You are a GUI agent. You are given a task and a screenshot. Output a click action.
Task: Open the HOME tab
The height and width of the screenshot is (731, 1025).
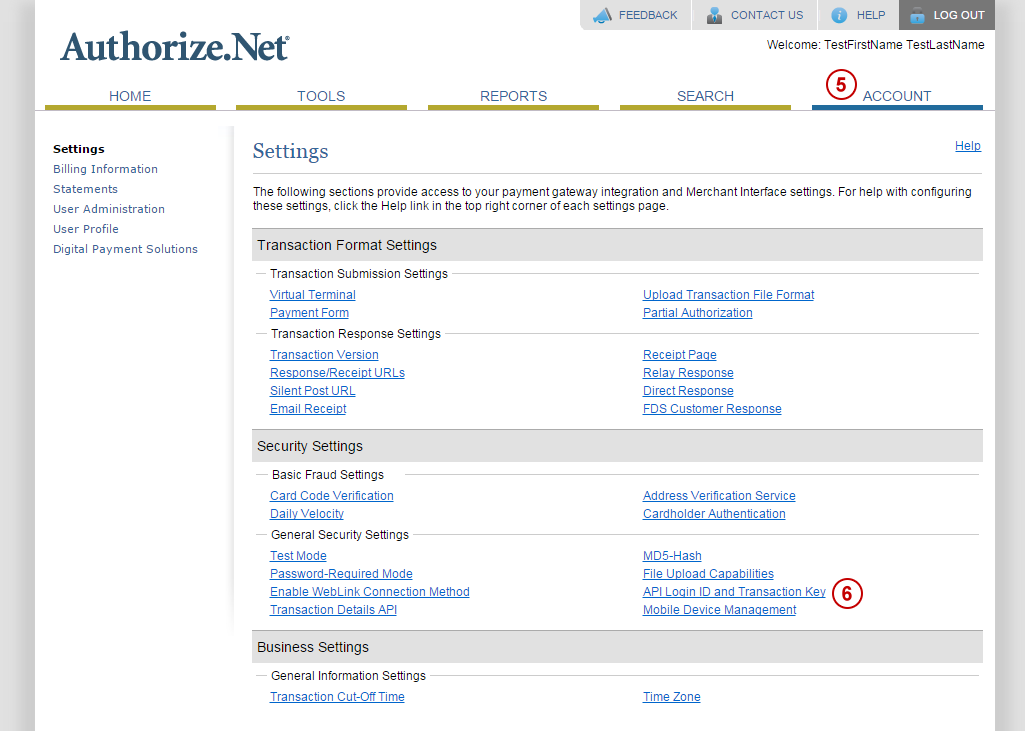click(130, 97)
